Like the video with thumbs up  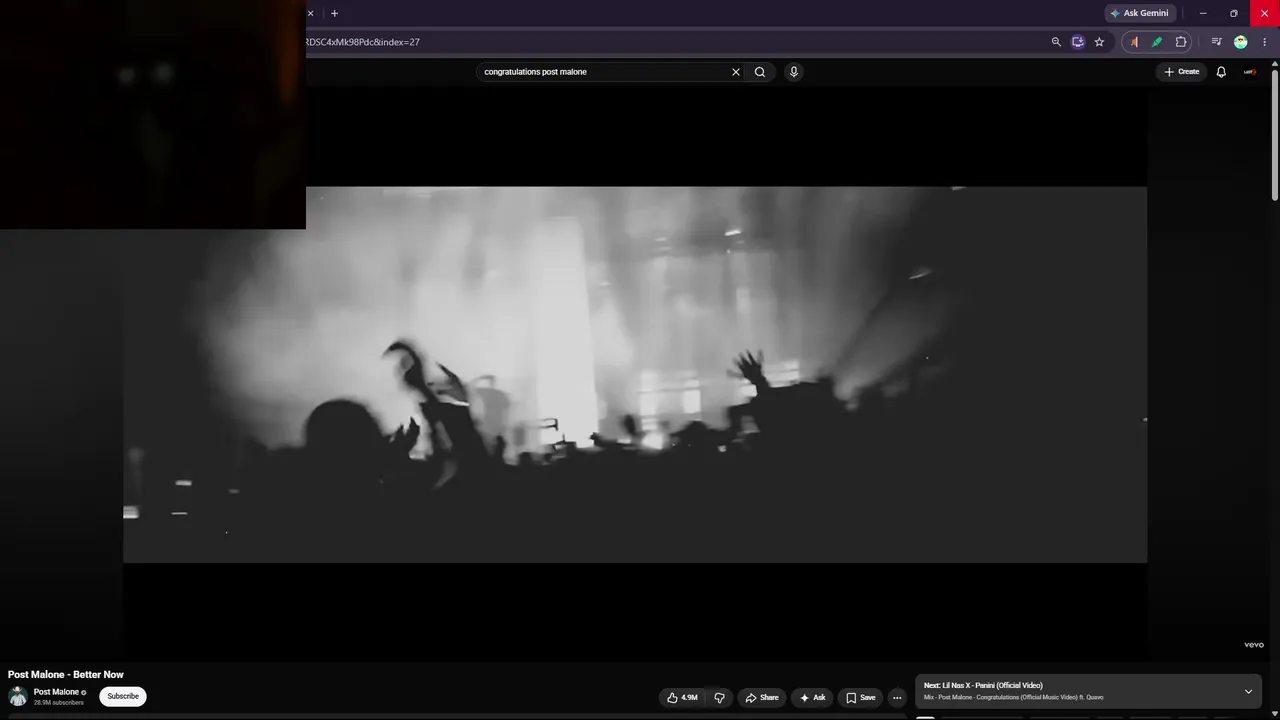pos(683,698)
